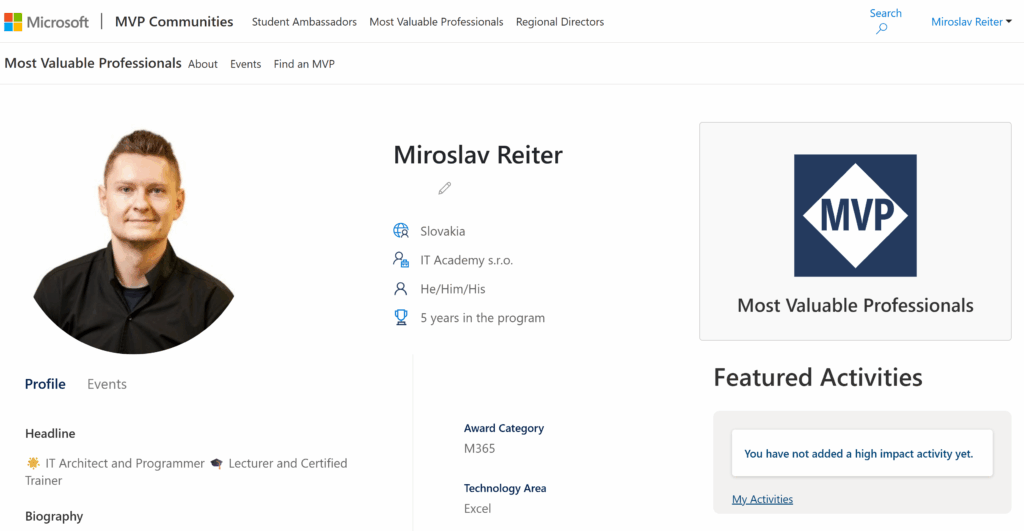This screenshot has height=531, width=1024.
Task: Click the He/Him/His pronouns text
Action: point(453,289)
